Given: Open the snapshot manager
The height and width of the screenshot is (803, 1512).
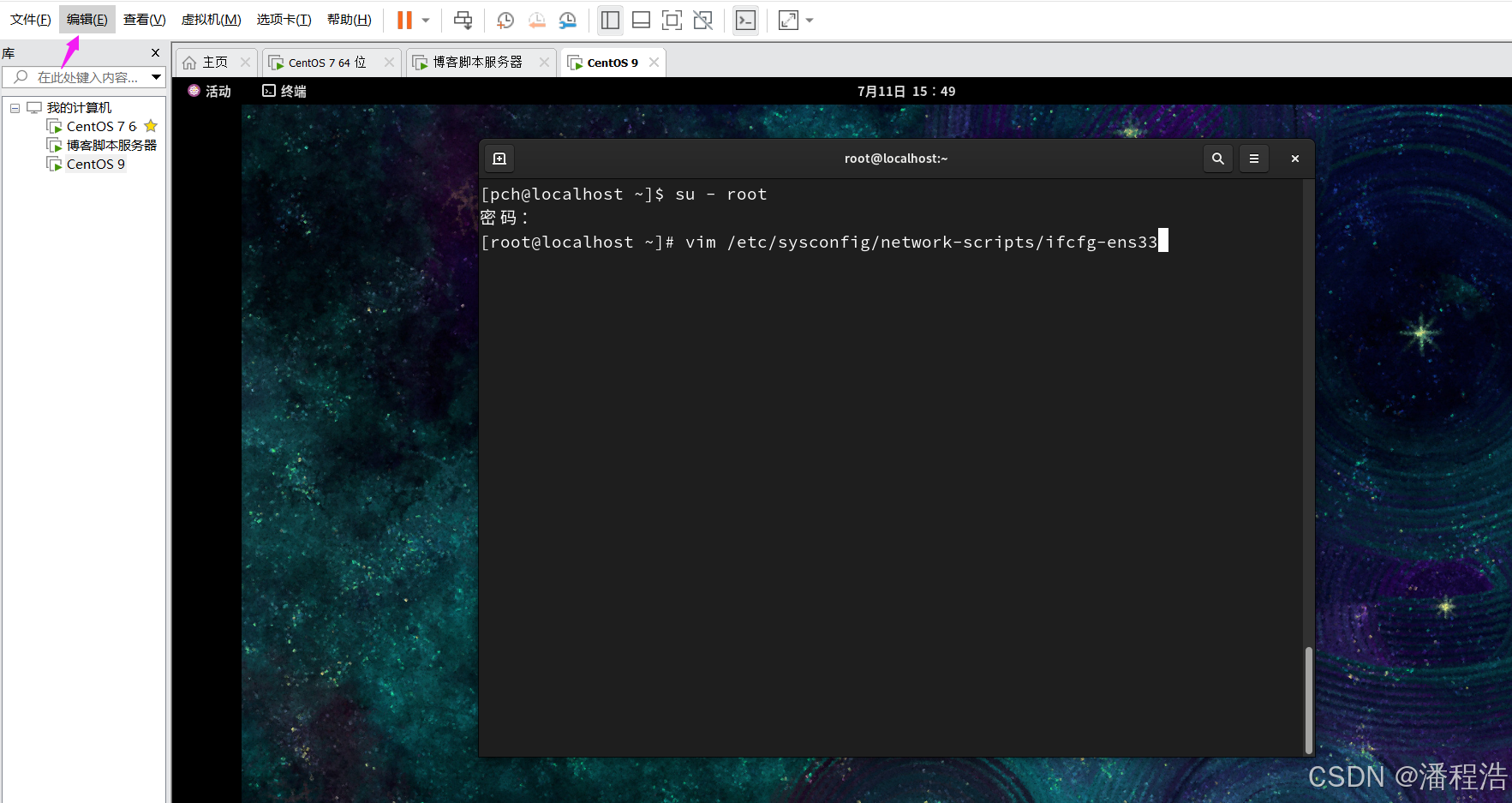Looking at the screenshot, I should pos(568,20).
